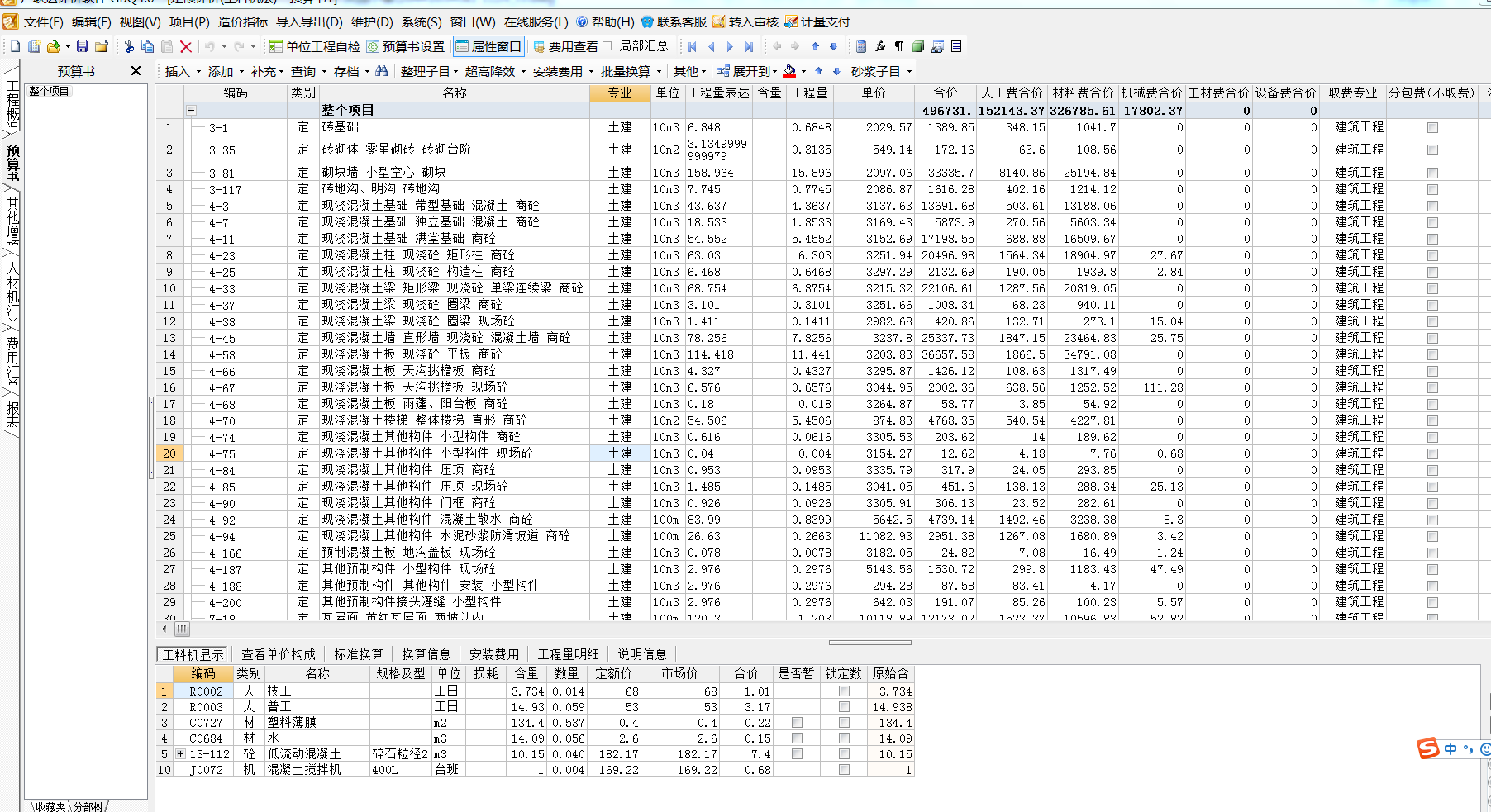This screenshot has width=1491, height=812.
Task: Collapse the 整个项目 row in grid
Action: click(x=191, y=110)
